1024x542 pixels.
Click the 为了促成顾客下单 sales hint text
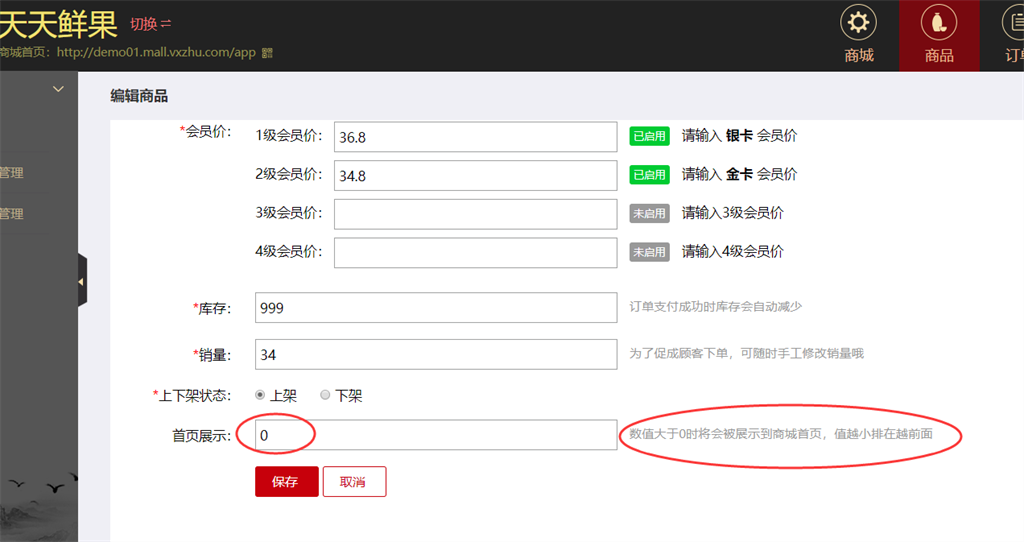(x=746, y=353)
